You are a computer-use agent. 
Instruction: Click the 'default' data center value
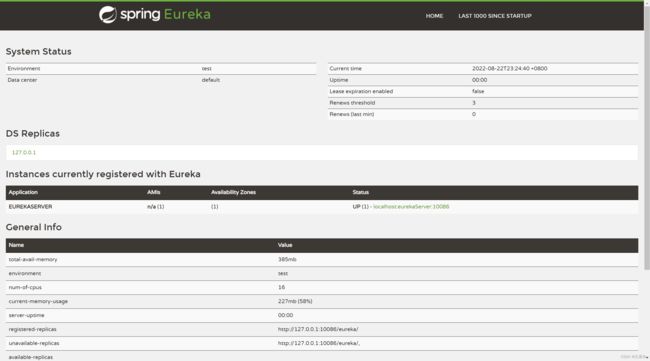point(211,80)
